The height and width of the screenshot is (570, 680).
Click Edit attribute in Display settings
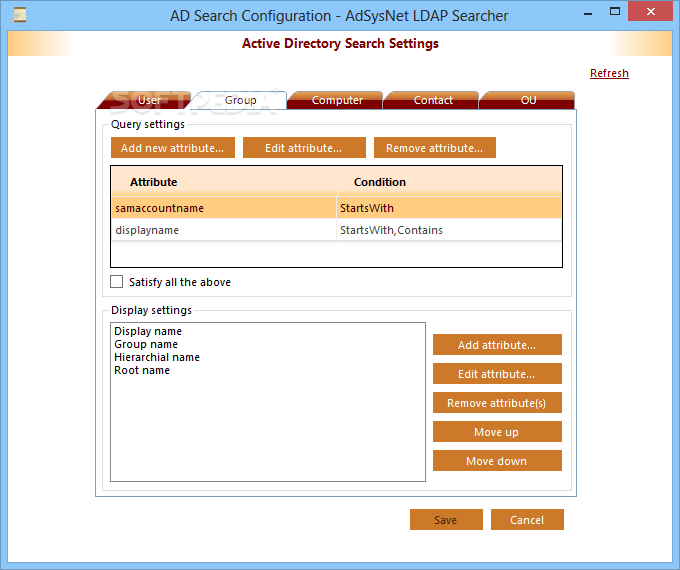click(x=497, y=374)
